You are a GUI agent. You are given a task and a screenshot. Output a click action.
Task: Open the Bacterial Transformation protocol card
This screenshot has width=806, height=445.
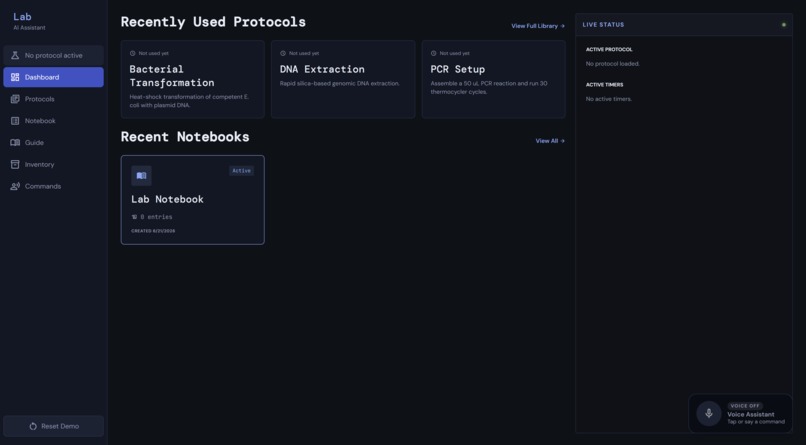pos(193,80)
